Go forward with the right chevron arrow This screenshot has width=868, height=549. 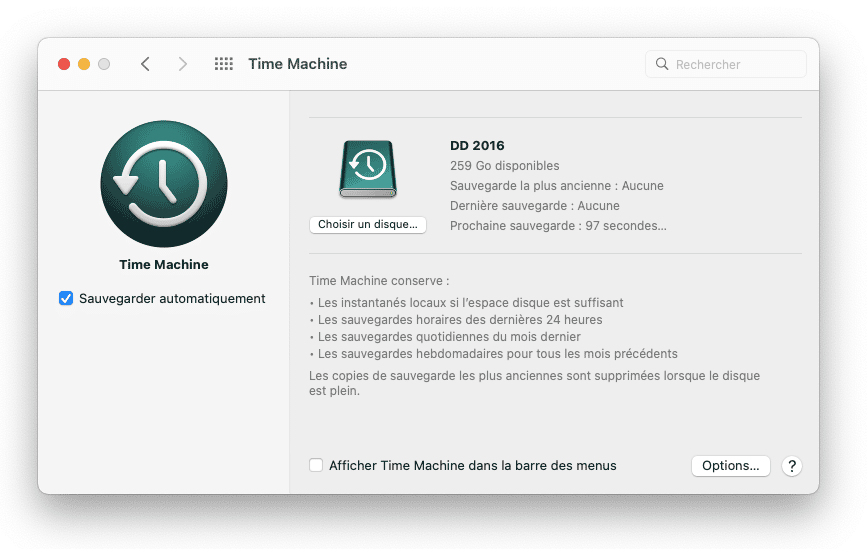[x=183, y=64]
